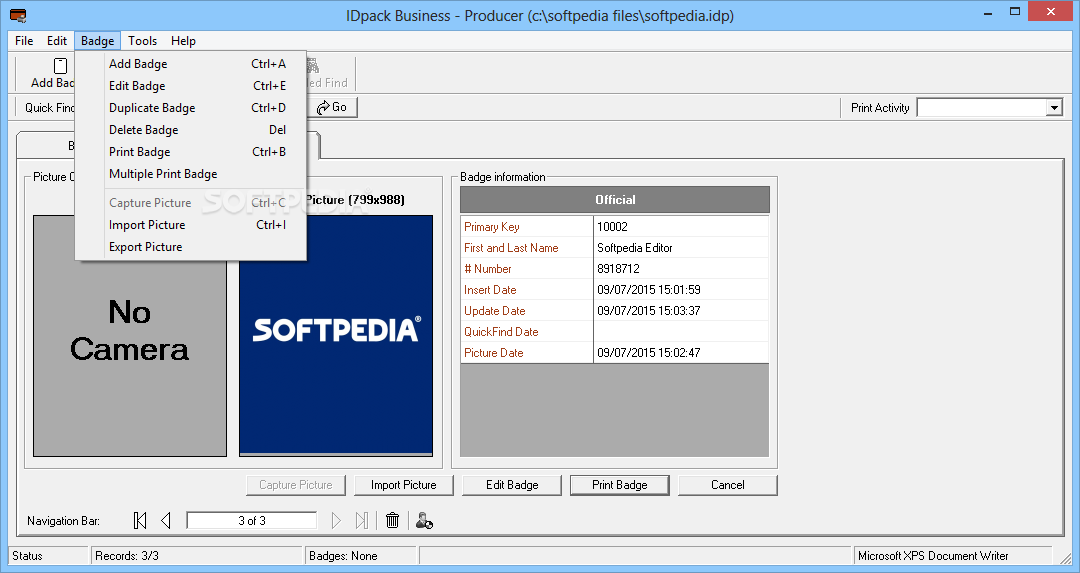Select Delete Badge menu entry
This screenshot has width=1080, height=573.
(191, 130)
